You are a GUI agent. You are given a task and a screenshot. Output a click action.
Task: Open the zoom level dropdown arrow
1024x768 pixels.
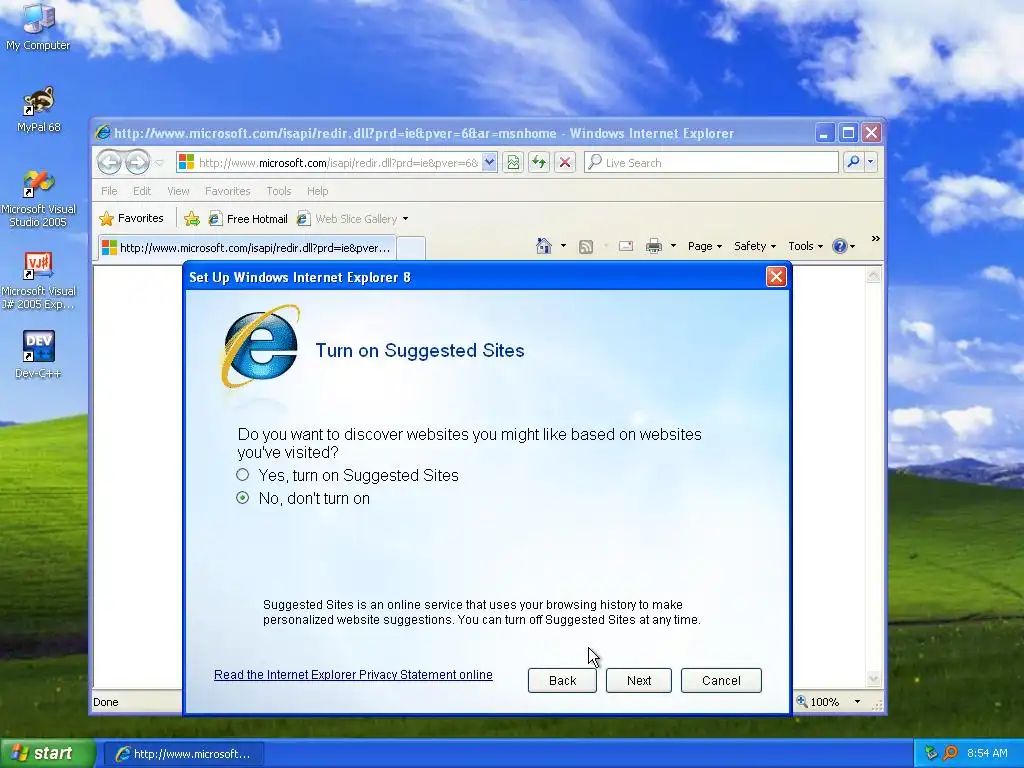pos(857,701)
